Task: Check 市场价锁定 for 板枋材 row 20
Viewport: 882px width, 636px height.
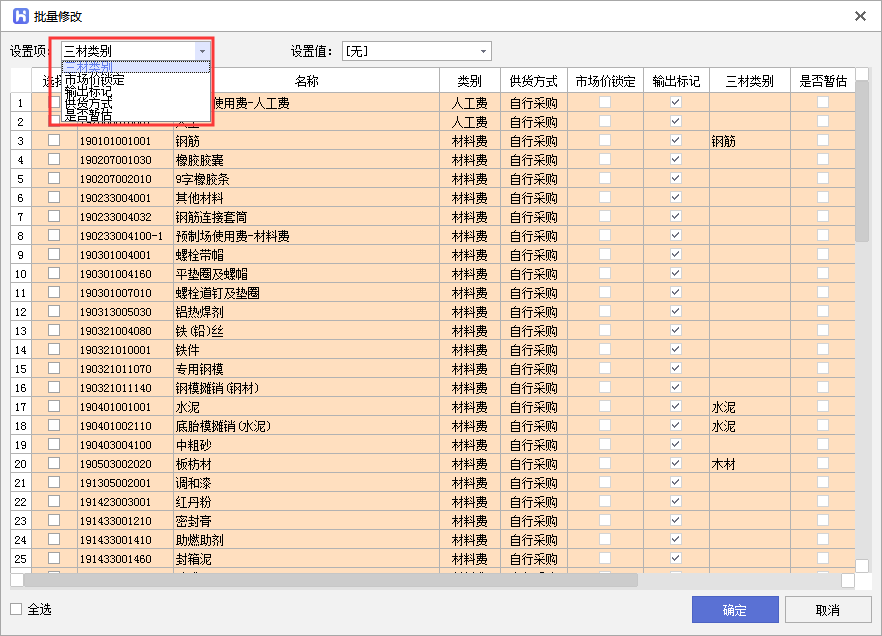Action: [x=604, y=464]
